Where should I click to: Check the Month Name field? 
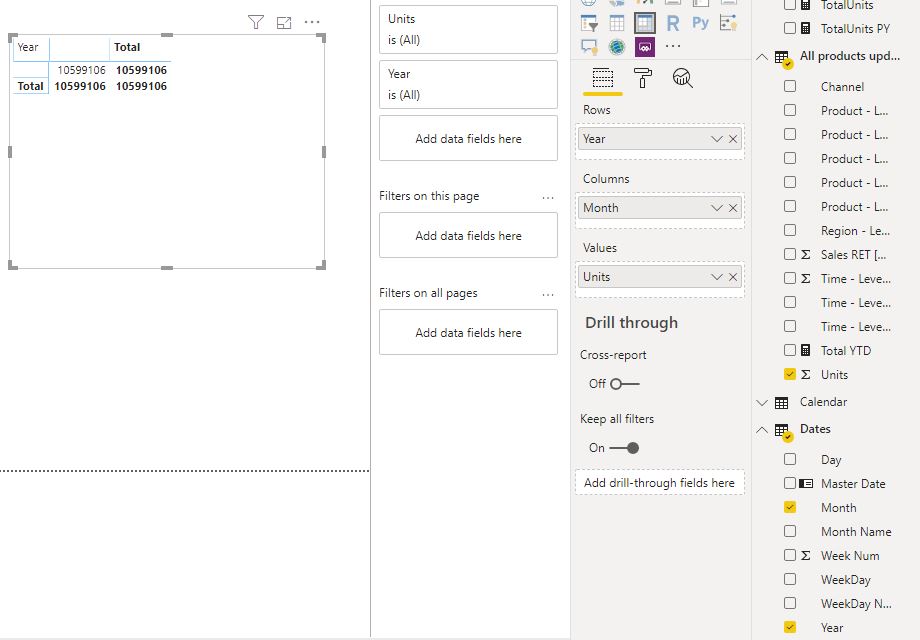point(790,531)
